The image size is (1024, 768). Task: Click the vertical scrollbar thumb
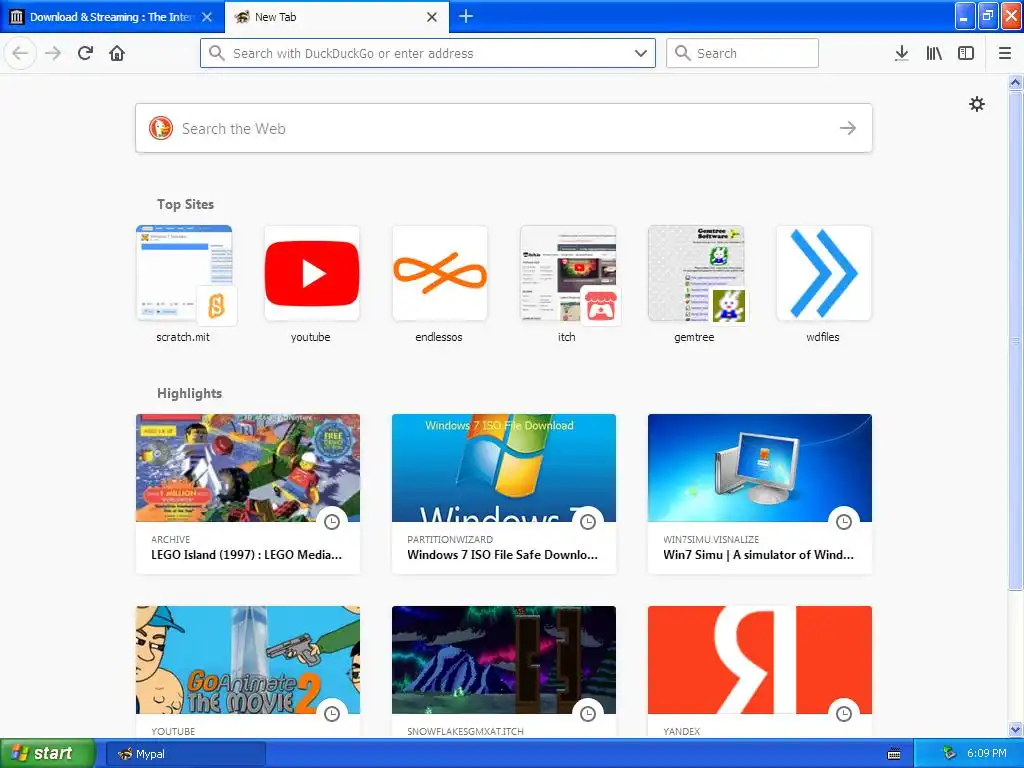click(x=1015, y=340)
